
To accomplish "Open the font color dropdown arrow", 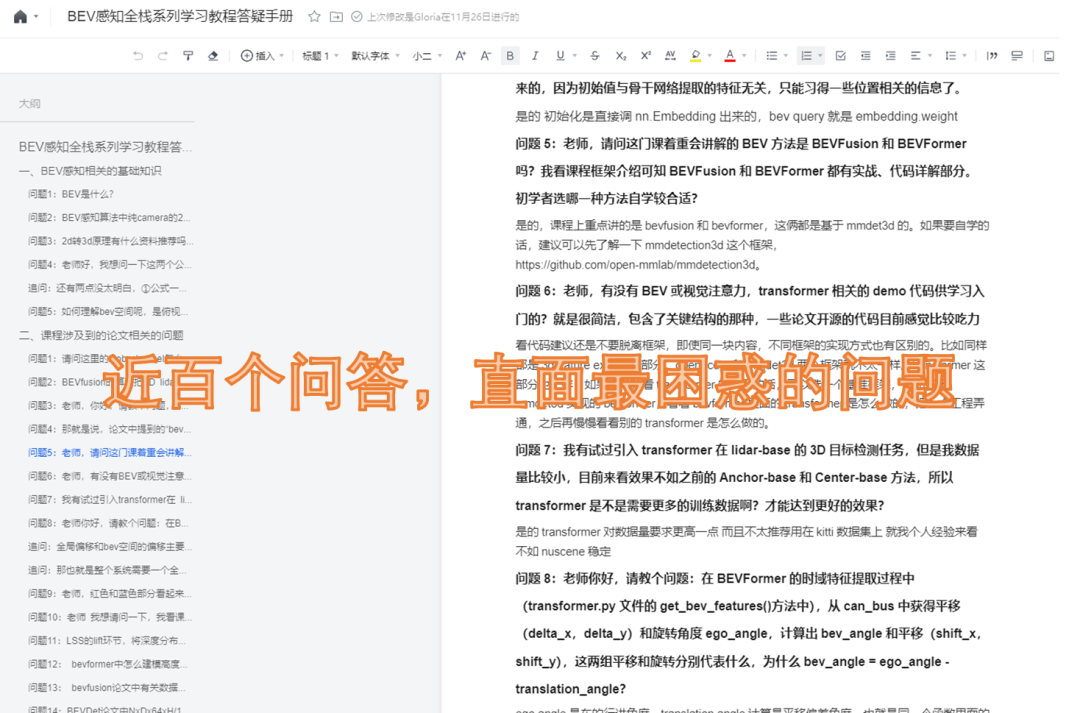I will [x=744, y=56].
